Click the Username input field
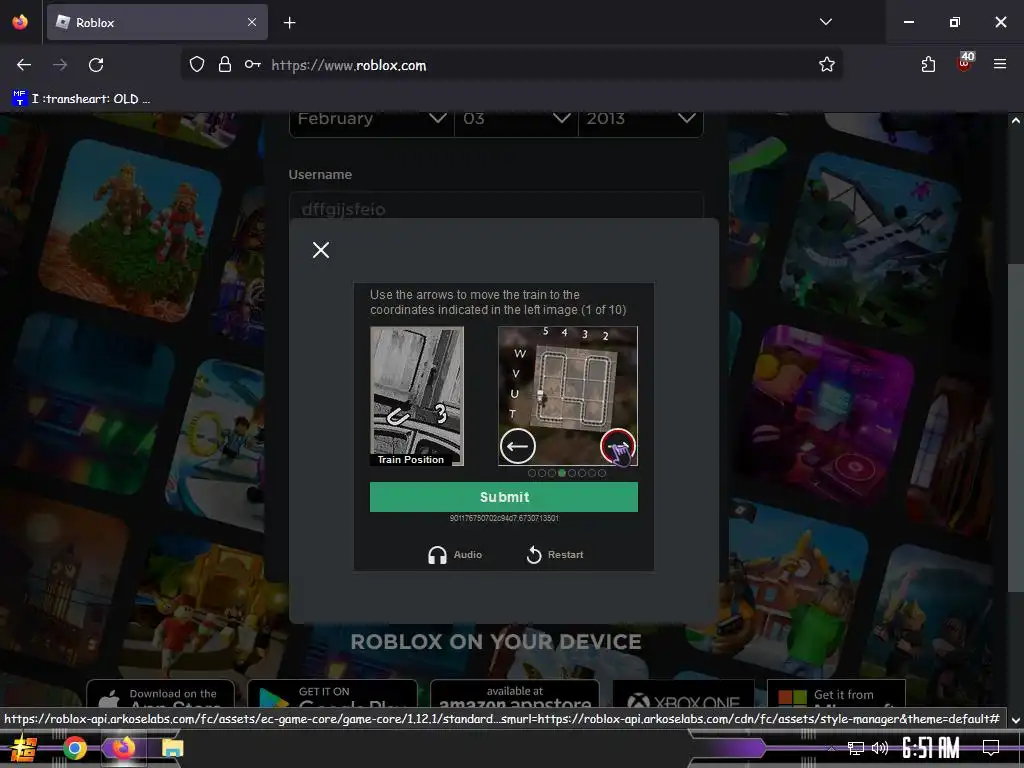1024x768 pixels. pos(496,208)
